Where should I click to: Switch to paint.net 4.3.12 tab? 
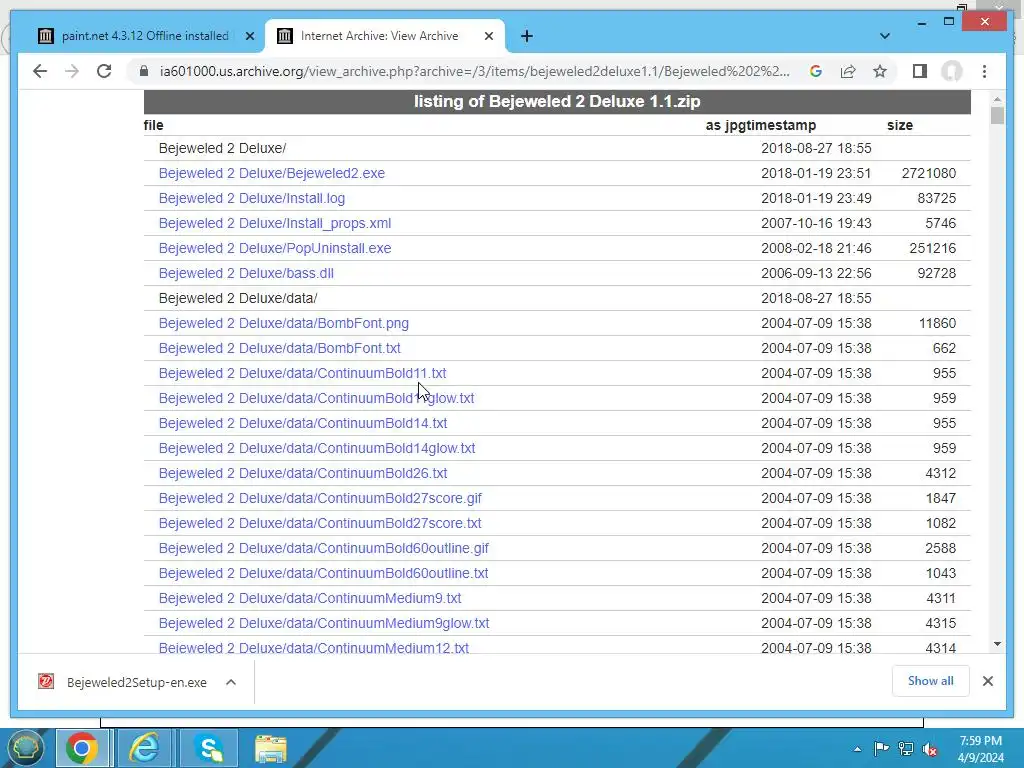(x=145, y=36)
